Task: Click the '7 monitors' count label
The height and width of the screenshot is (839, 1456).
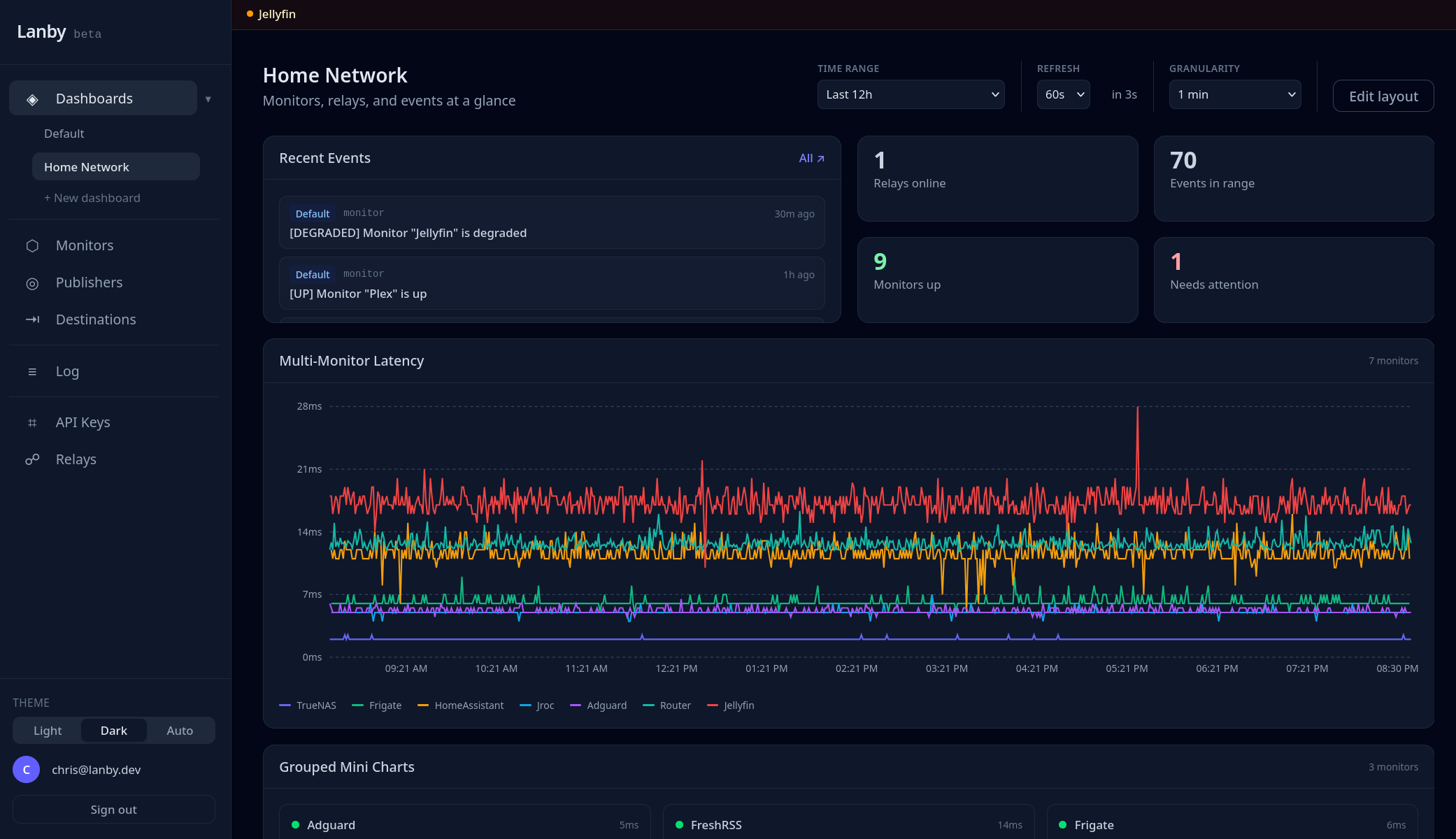Action: [1393, 361]
